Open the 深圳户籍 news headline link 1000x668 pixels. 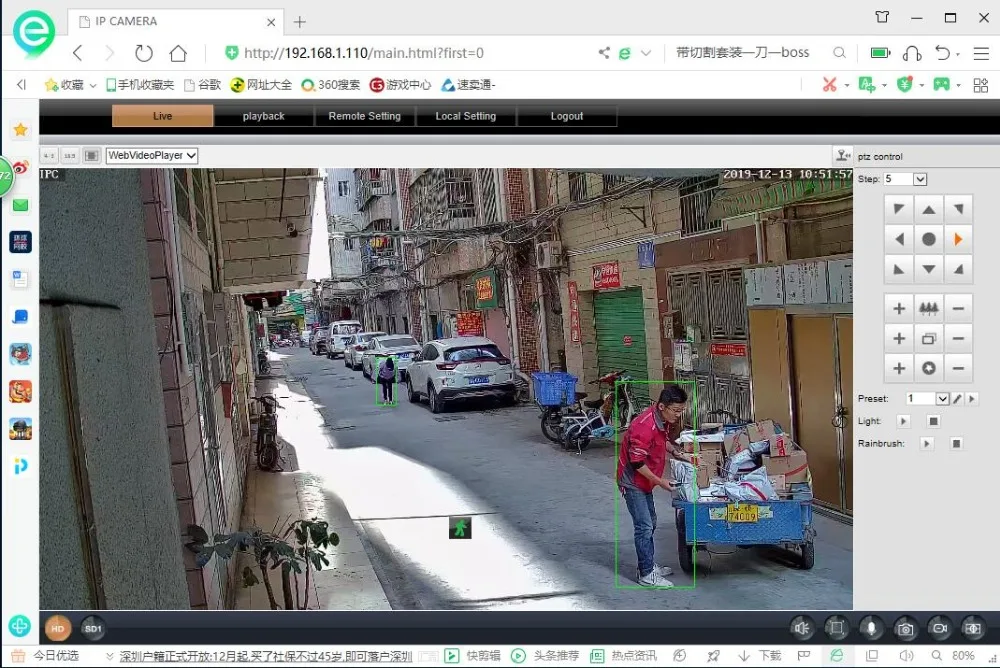click(266, 656)
